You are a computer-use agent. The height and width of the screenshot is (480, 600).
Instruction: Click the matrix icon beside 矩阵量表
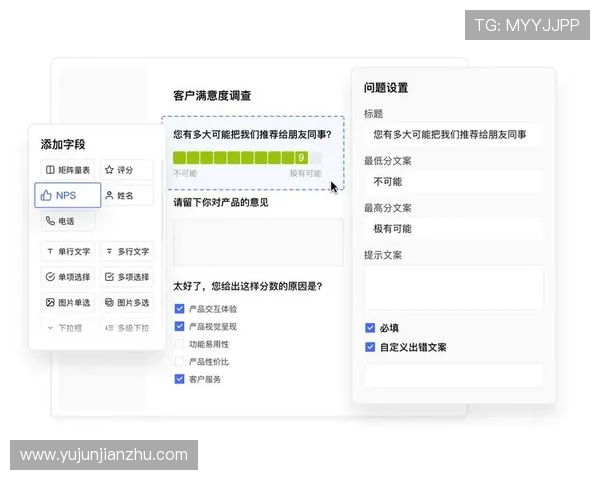click(x=50, y=170)
